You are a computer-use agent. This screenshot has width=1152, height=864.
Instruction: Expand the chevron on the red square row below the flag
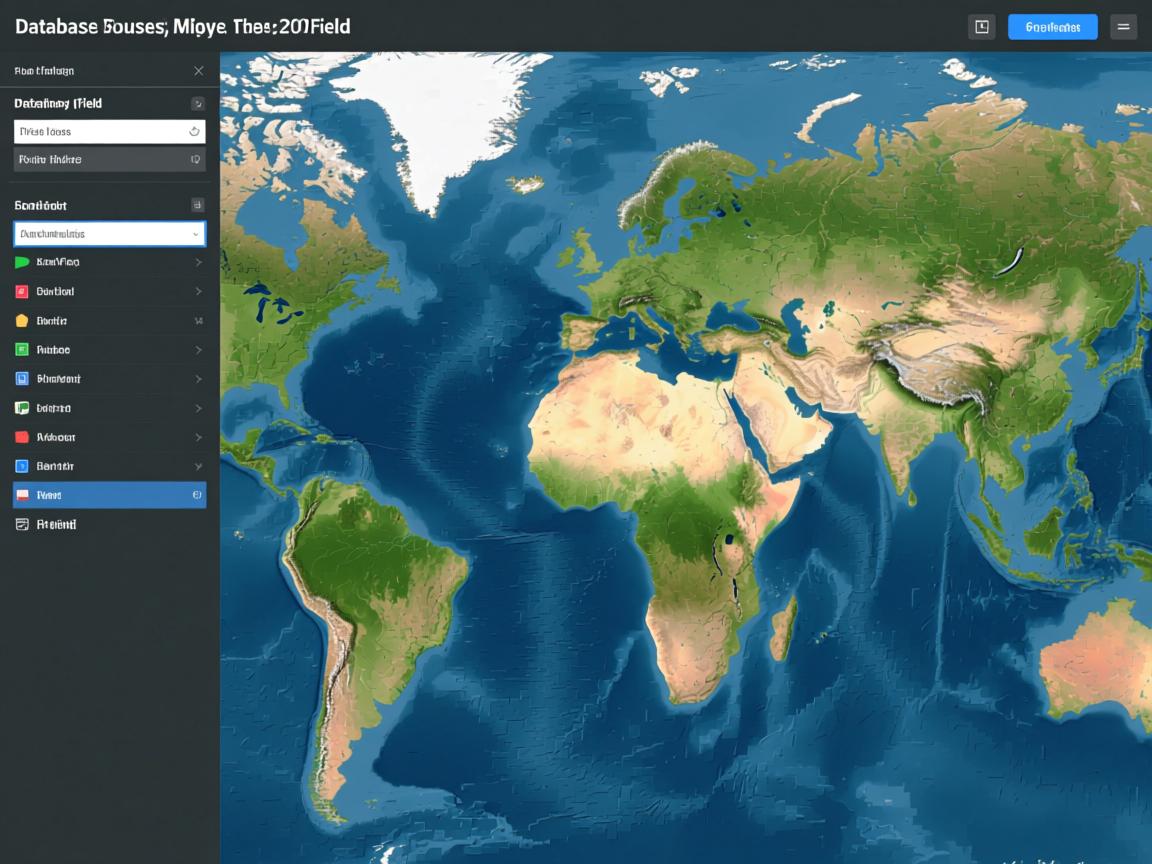198,292
